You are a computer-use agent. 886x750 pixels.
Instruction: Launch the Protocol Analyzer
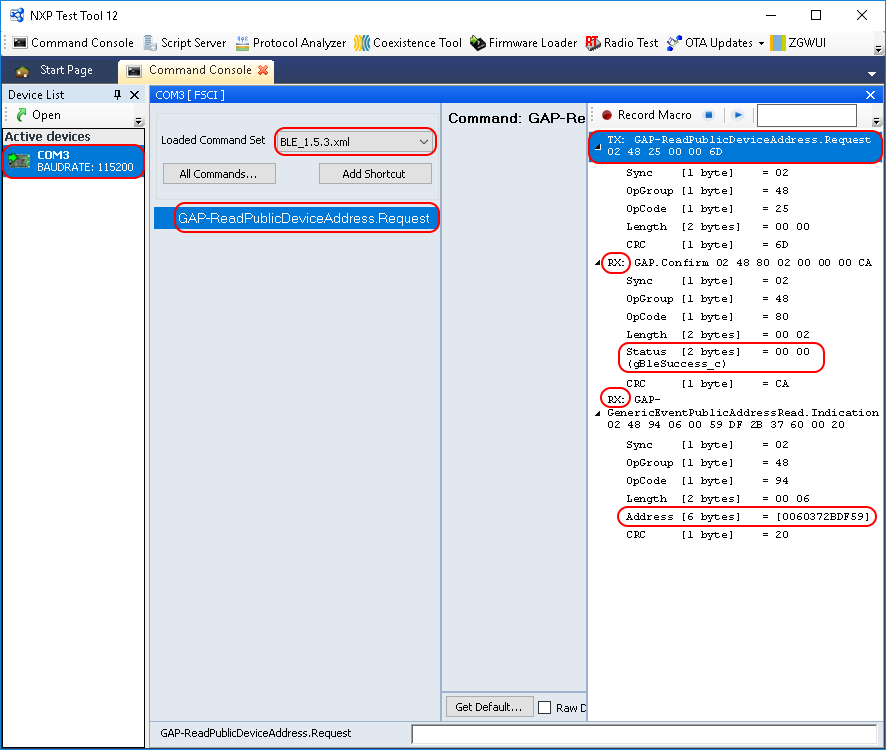291,43
